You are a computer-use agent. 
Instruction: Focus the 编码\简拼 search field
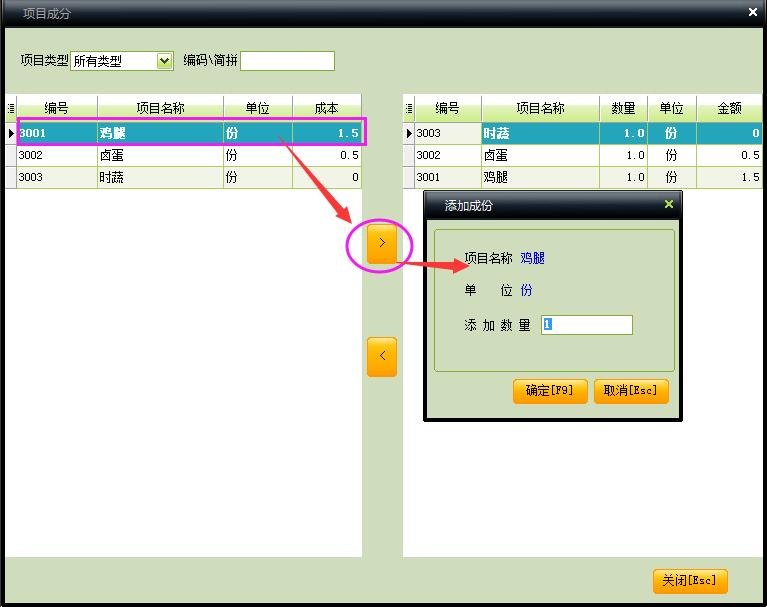pyautogui.click(x=287, y=61)
